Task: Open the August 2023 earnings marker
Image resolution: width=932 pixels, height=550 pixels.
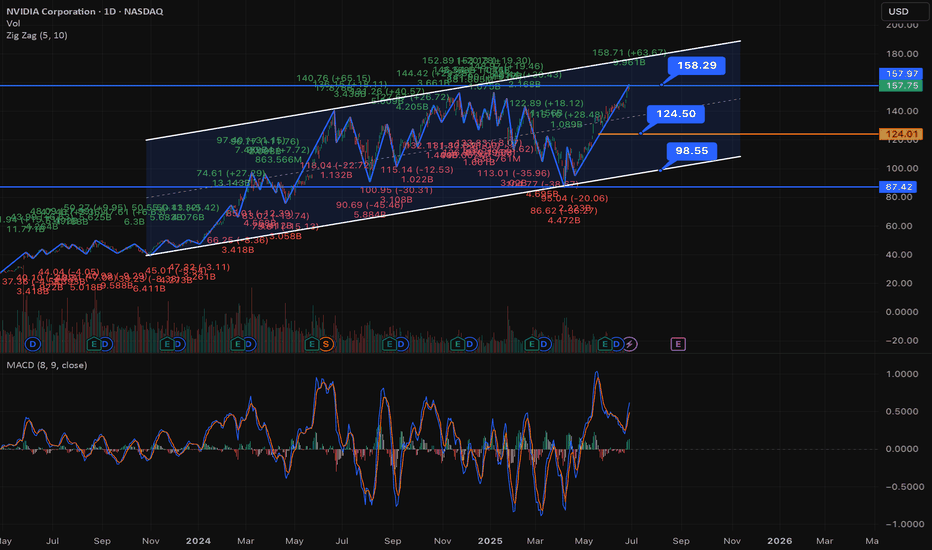Action: tap(93, 344)
